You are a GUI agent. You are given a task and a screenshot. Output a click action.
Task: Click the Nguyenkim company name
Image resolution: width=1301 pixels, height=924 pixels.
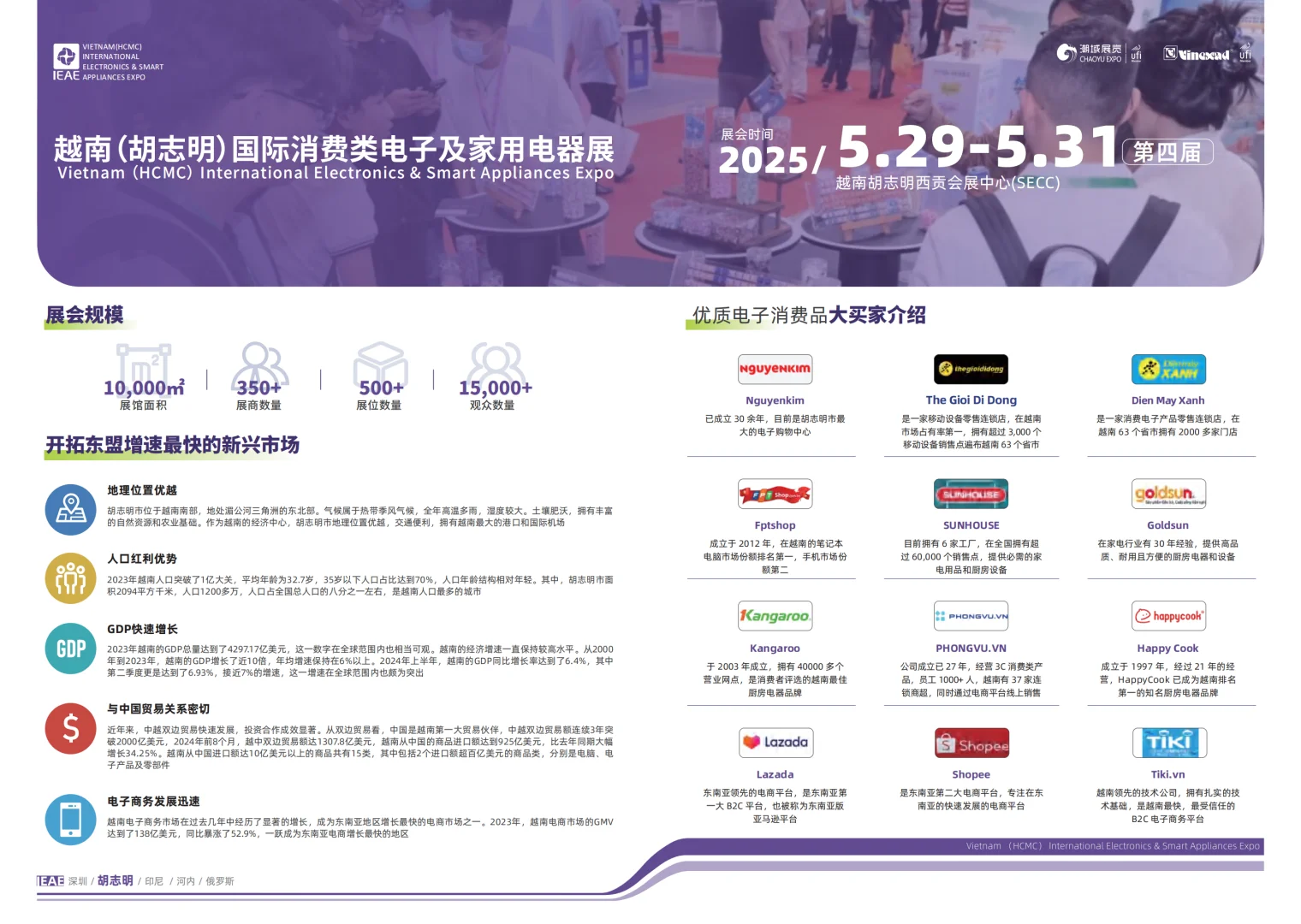coord(775,400)
